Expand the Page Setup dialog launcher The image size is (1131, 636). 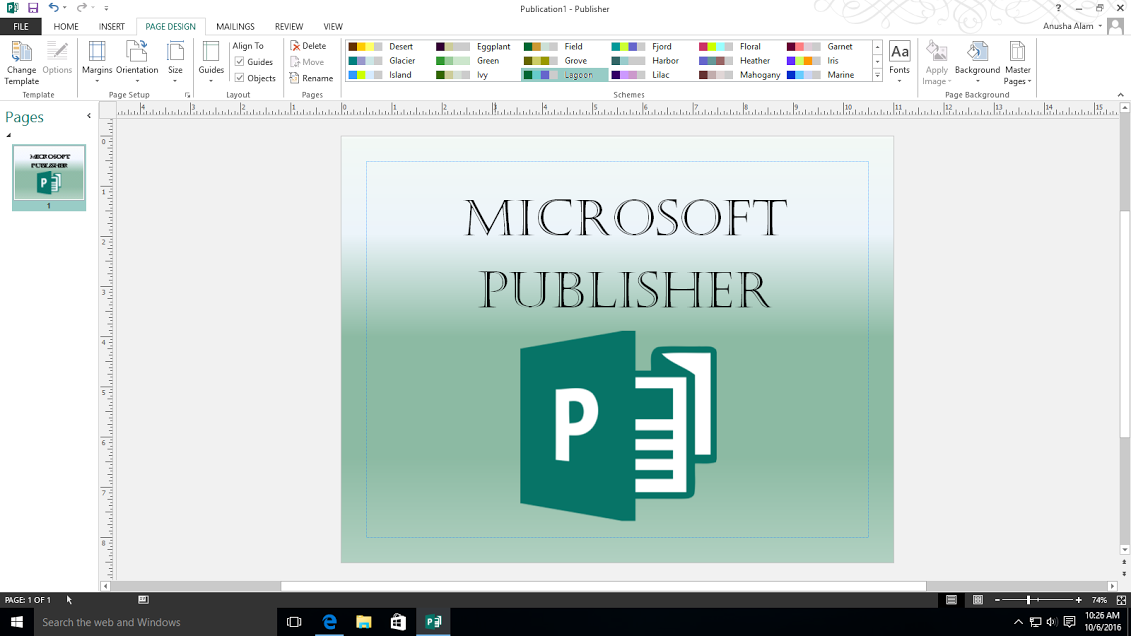point(188,95)
